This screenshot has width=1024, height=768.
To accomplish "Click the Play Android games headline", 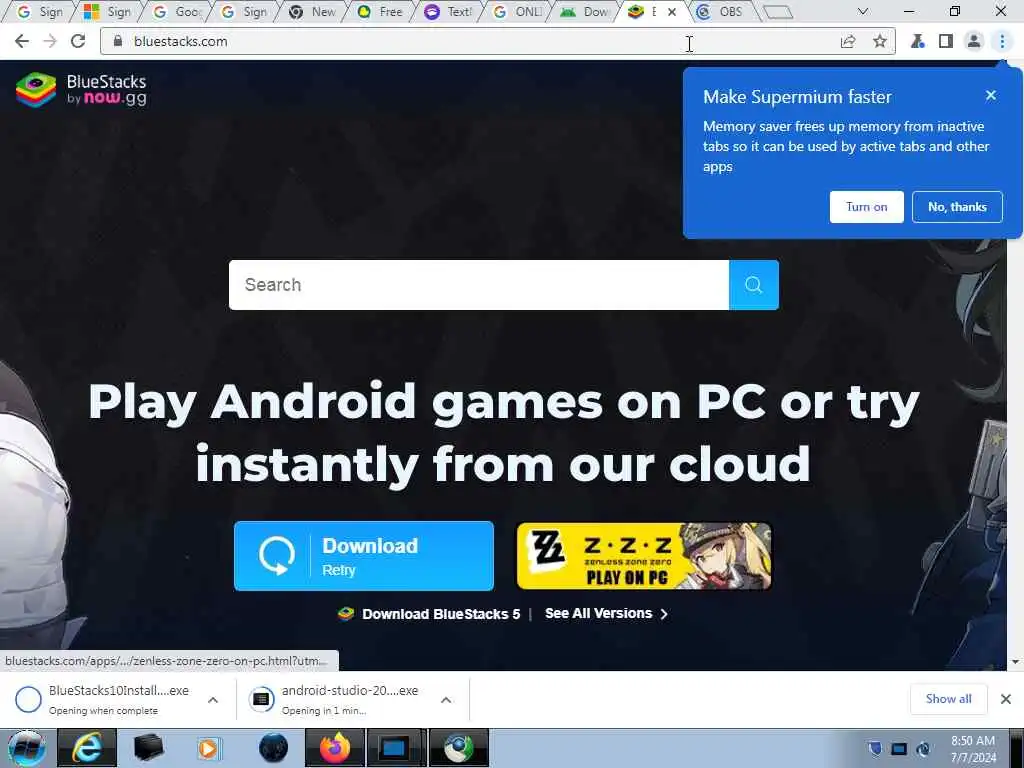I will point(504,432).
